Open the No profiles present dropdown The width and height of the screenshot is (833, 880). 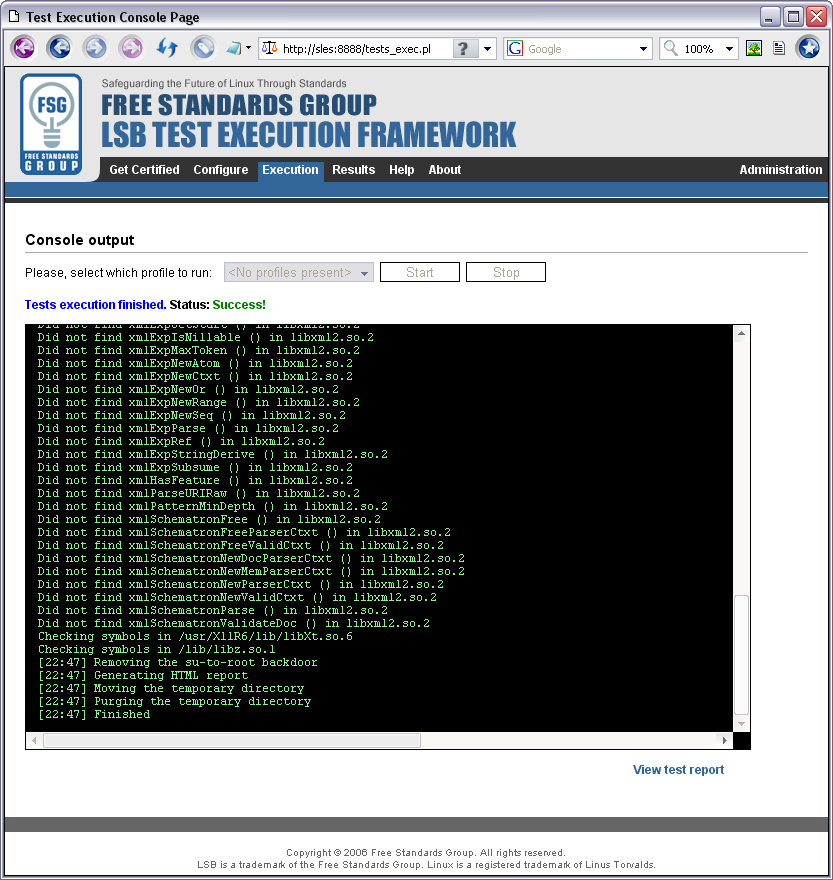299,272
